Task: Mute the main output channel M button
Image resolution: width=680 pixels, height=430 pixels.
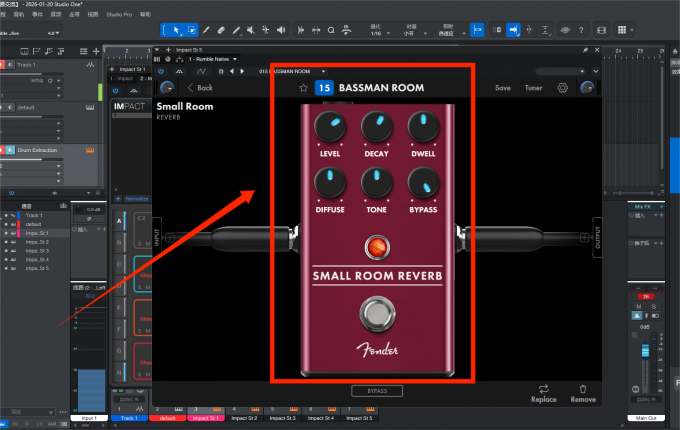Action: (639, 306)
